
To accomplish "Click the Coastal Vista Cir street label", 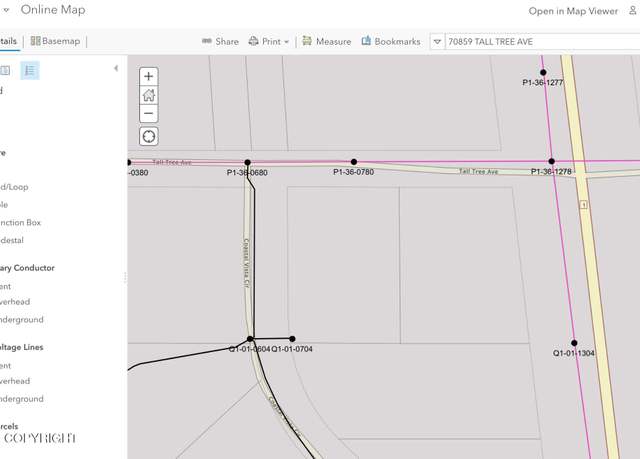I will pos(246,263).
